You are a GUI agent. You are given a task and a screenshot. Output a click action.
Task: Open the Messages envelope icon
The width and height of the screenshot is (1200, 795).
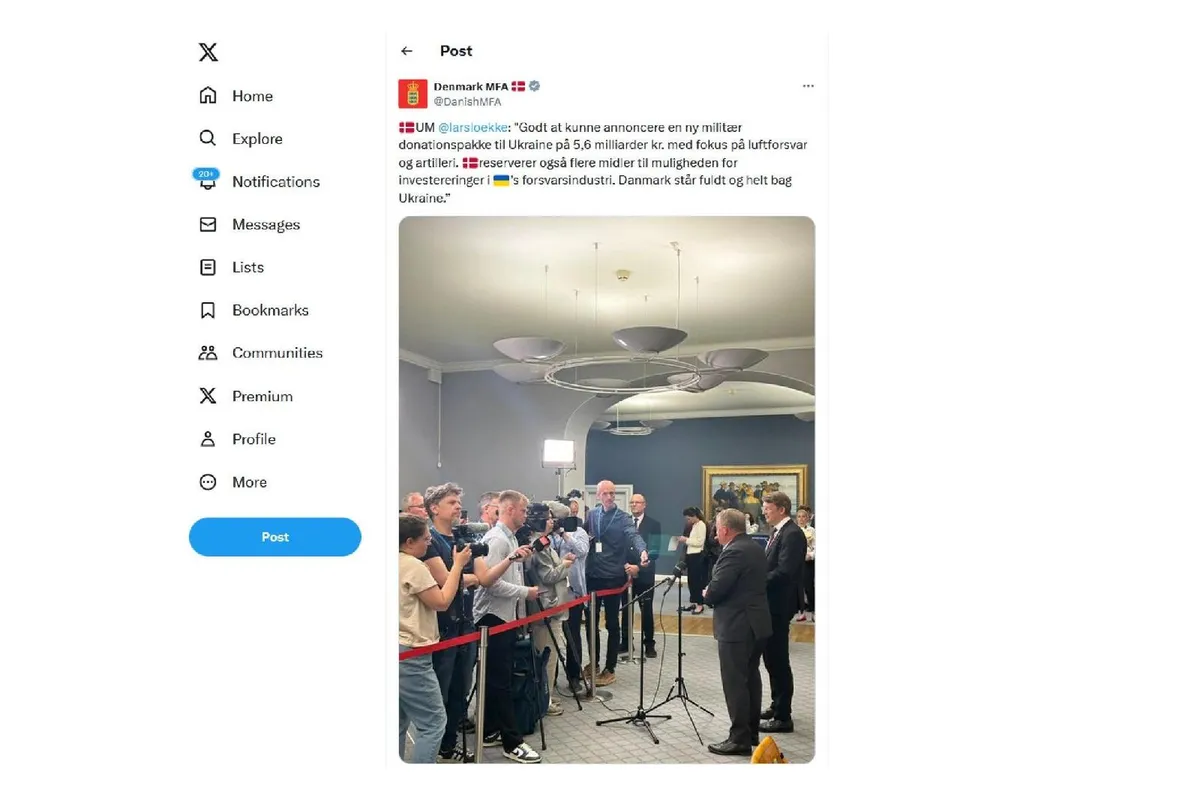(x=208, y=224)
